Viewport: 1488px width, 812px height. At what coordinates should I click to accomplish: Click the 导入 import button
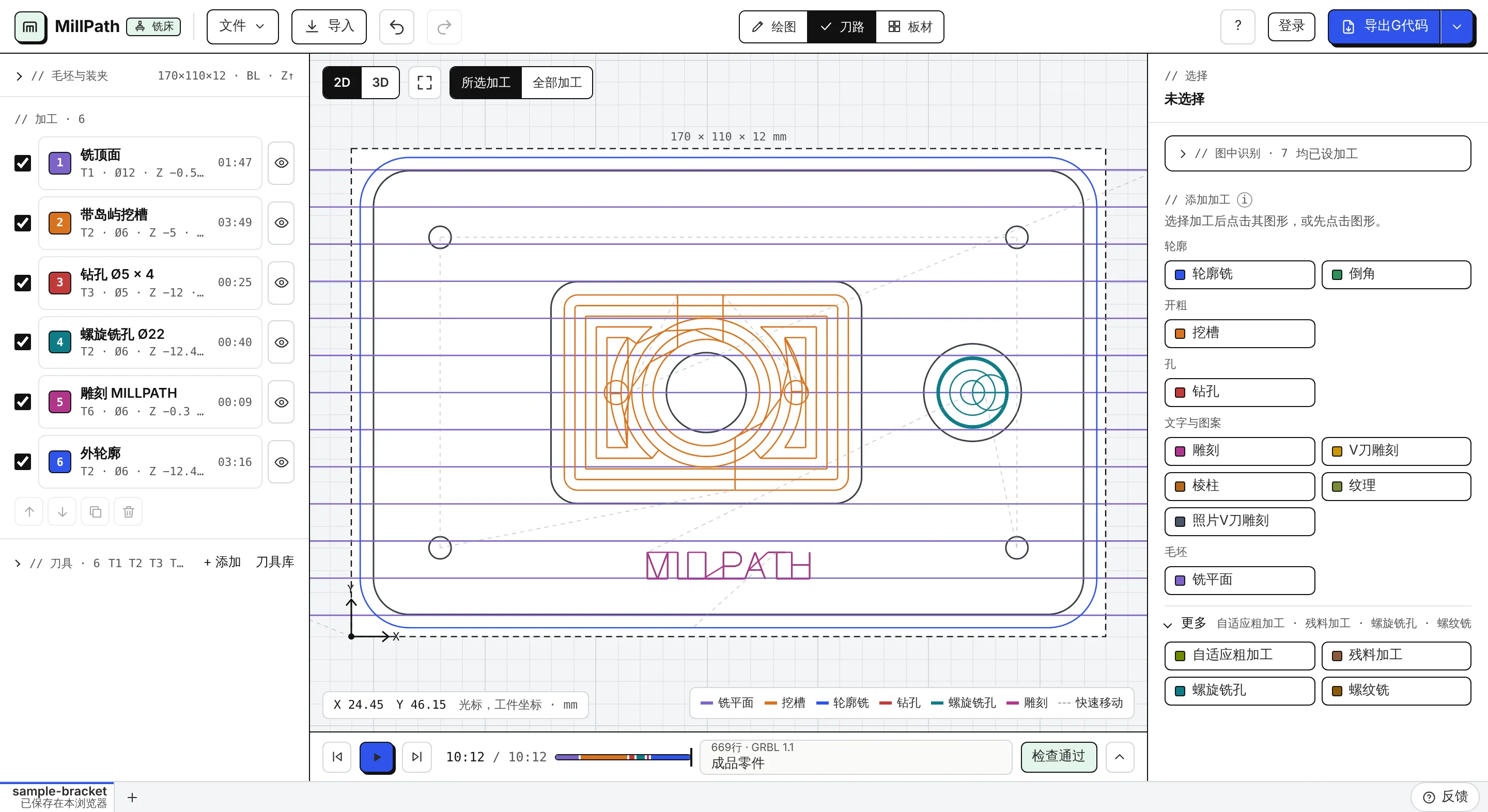tap(329, 26)
